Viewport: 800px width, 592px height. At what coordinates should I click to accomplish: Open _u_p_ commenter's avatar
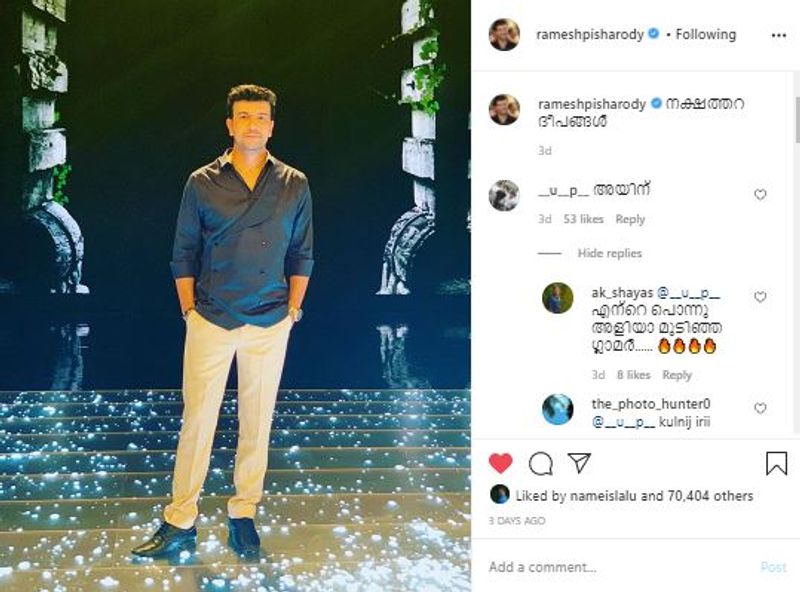[504, 195]
